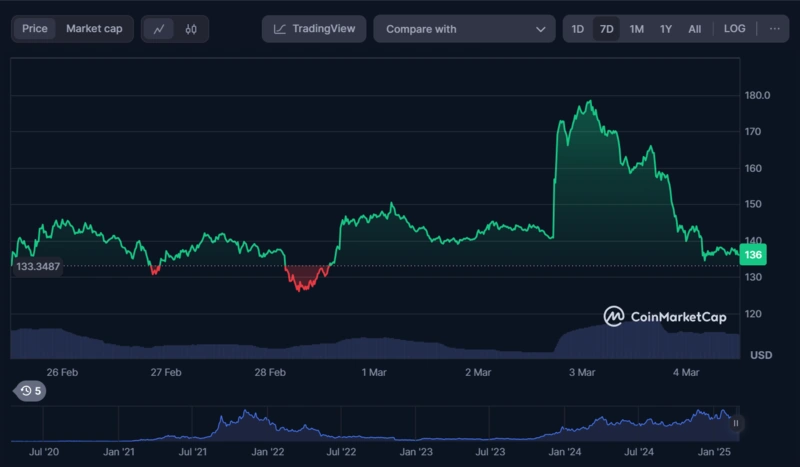Toggle the LOG scale option
800x467 pixels.
[735, 29]
